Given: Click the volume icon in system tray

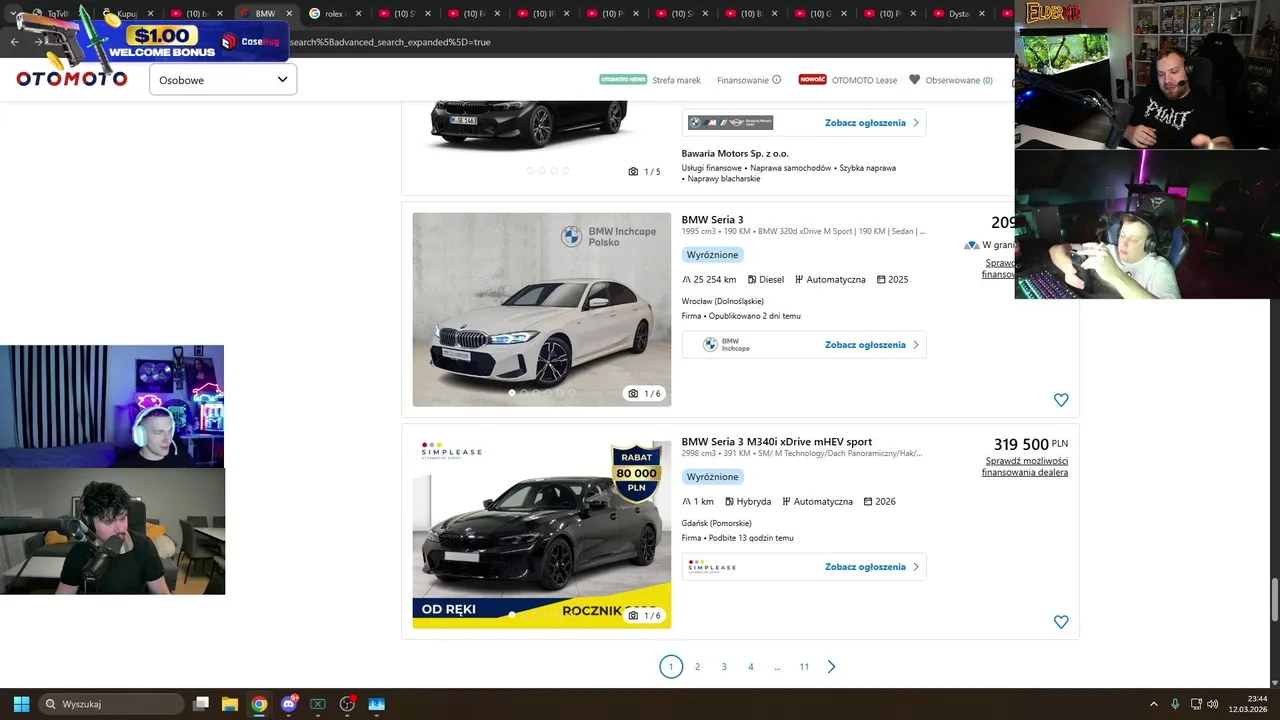Looking at the screenshot, I should [1213, 704].
